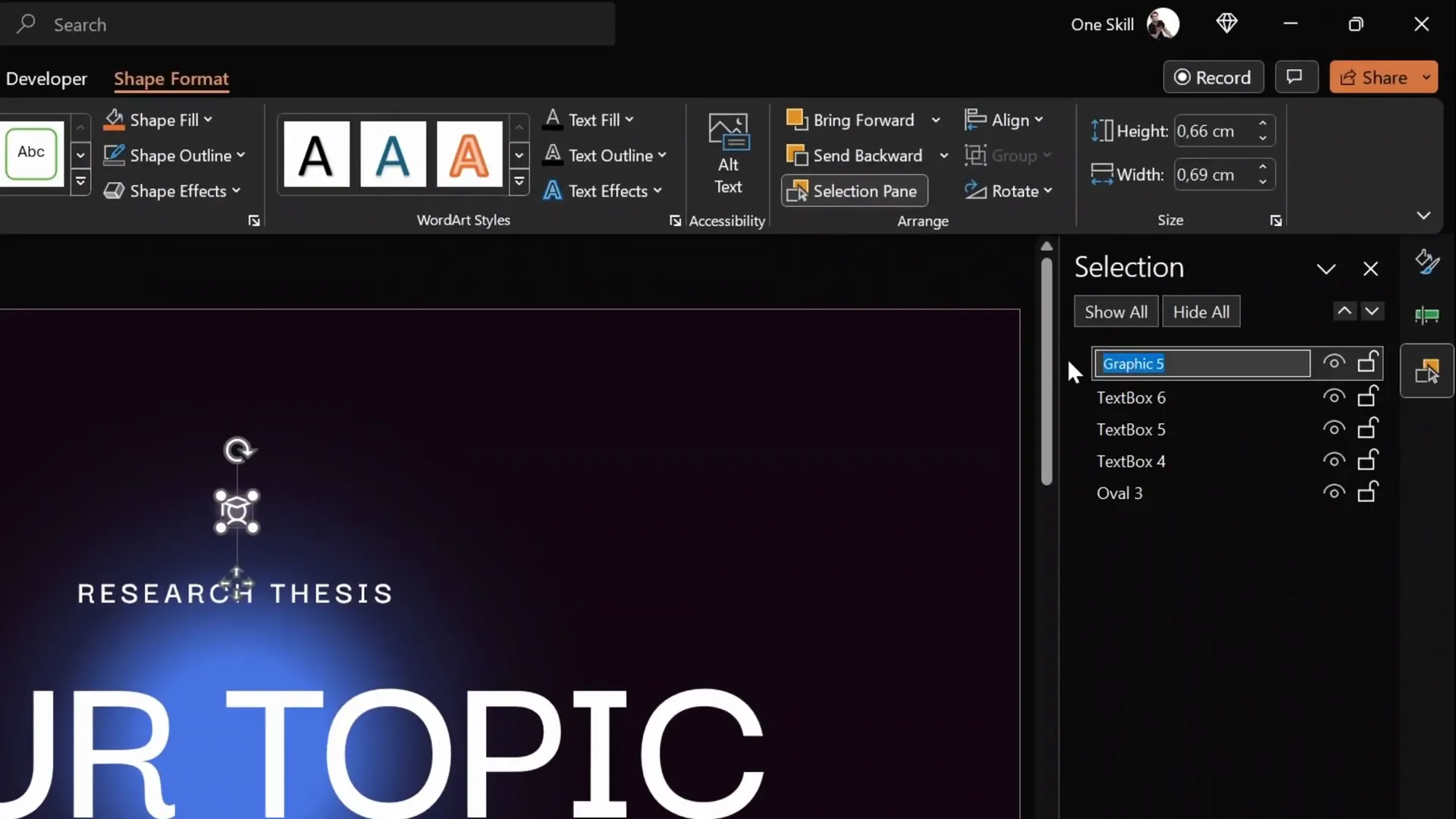This screenshot has height=819, width=1456.
Task: Select TextBox 5 in the Selection list
Action: 1131,429
